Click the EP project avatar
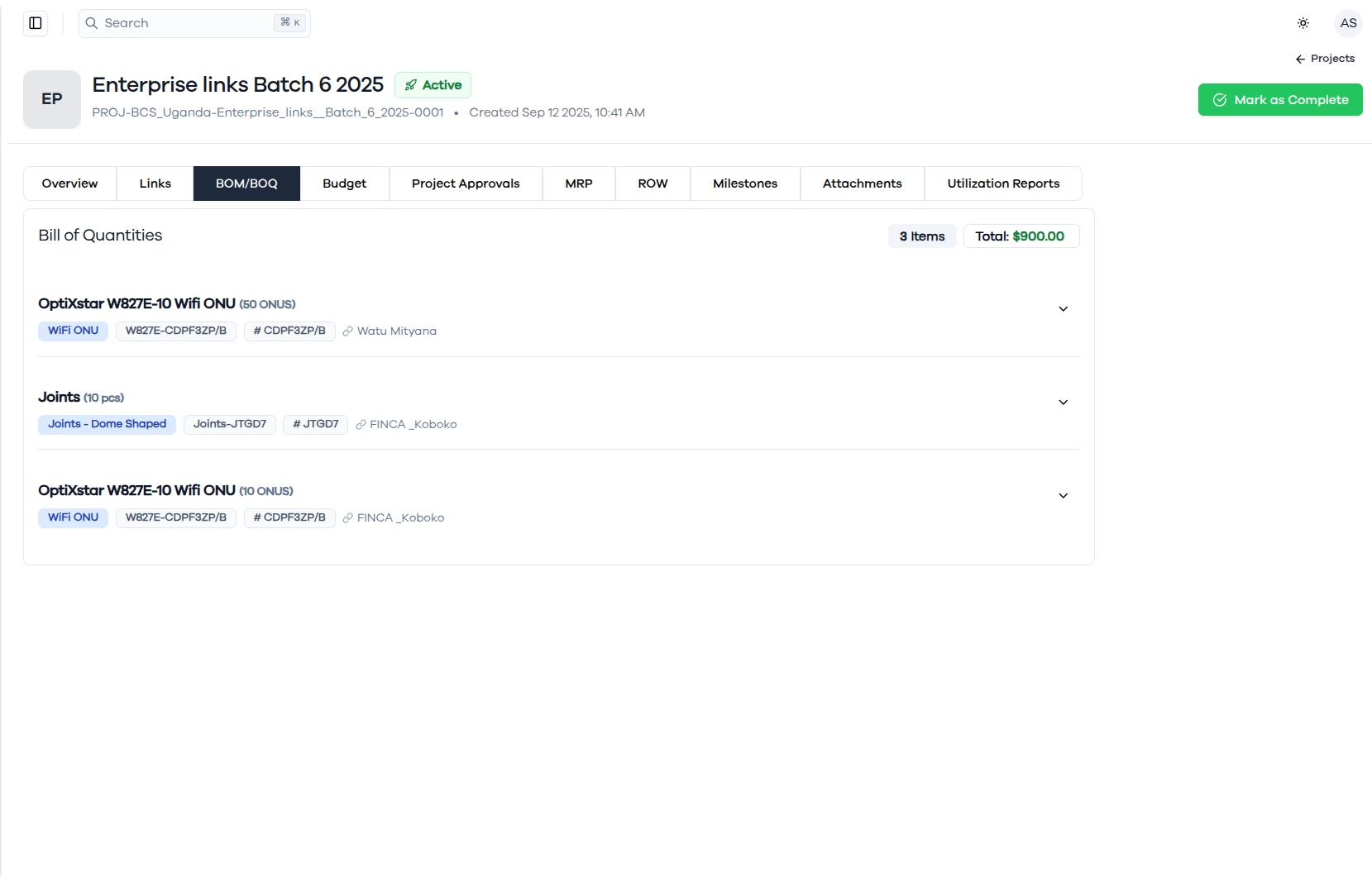 (x=52, y=99)
